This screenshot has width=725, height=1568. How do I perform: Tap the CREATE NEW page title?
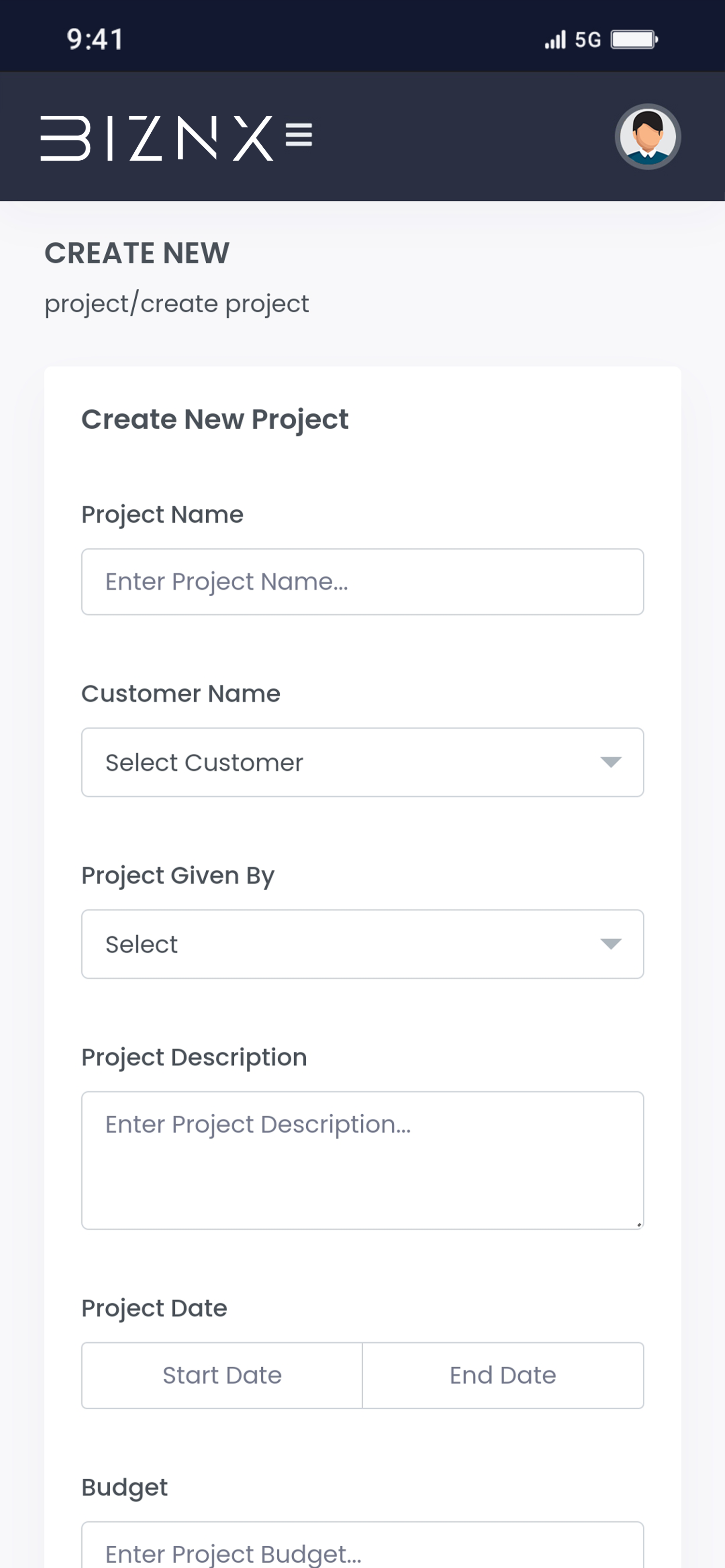tap(137, 253)
